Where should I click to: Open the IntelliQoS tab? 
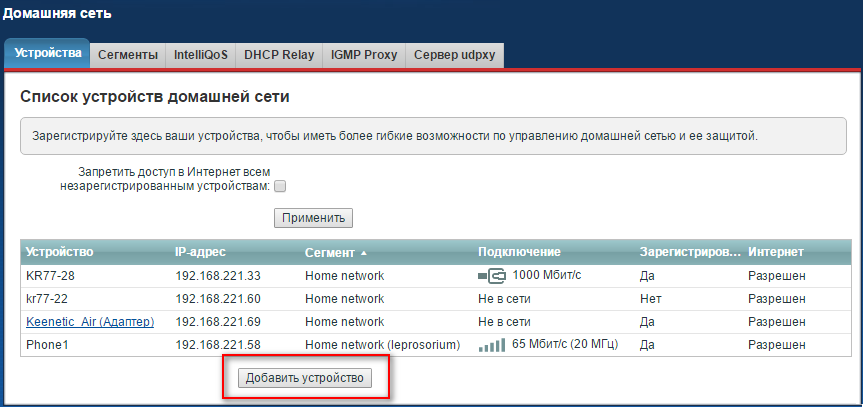201,56
